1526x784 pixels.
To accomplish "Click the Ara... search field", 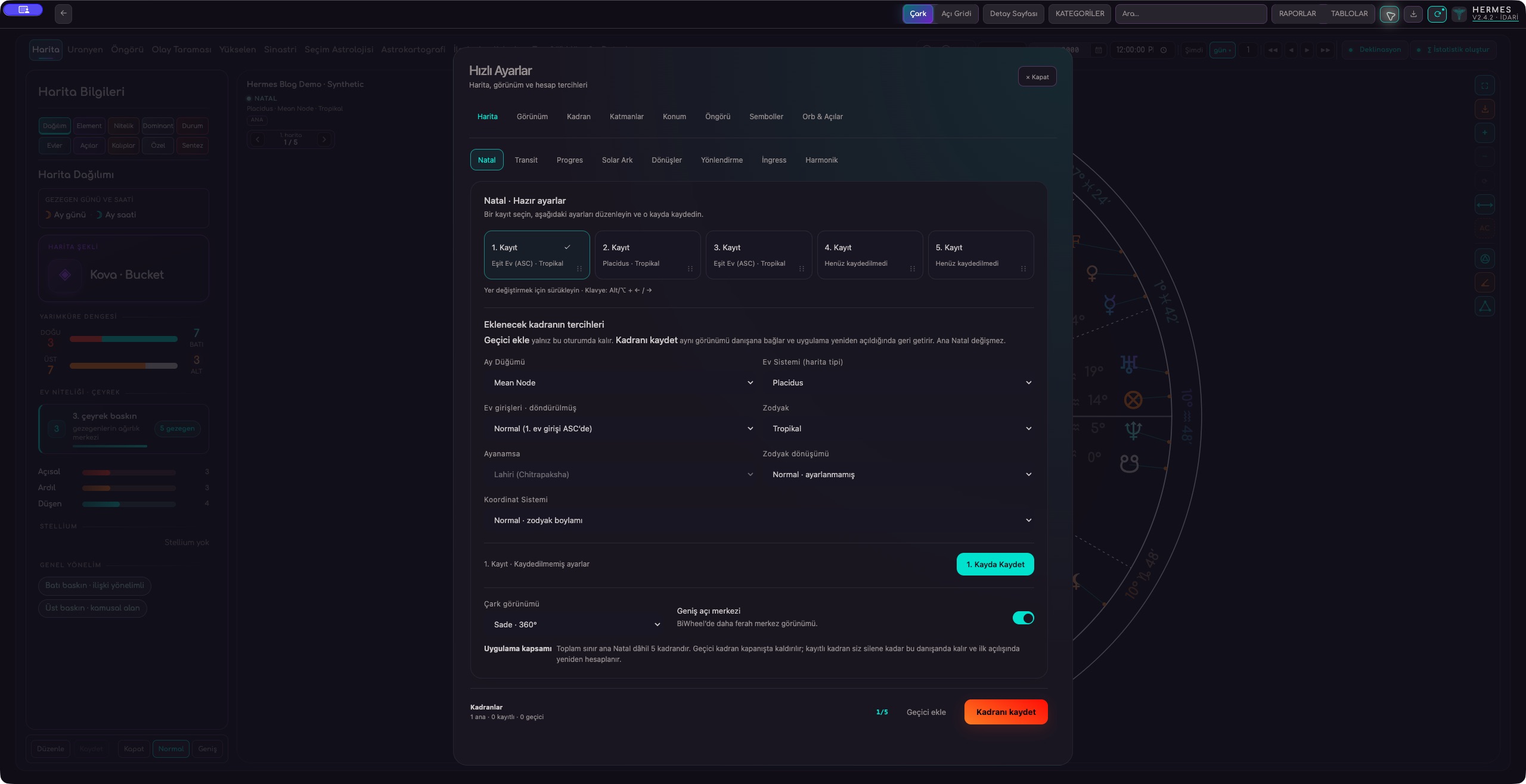I will pyautogui.click(x=1190, y=14).
